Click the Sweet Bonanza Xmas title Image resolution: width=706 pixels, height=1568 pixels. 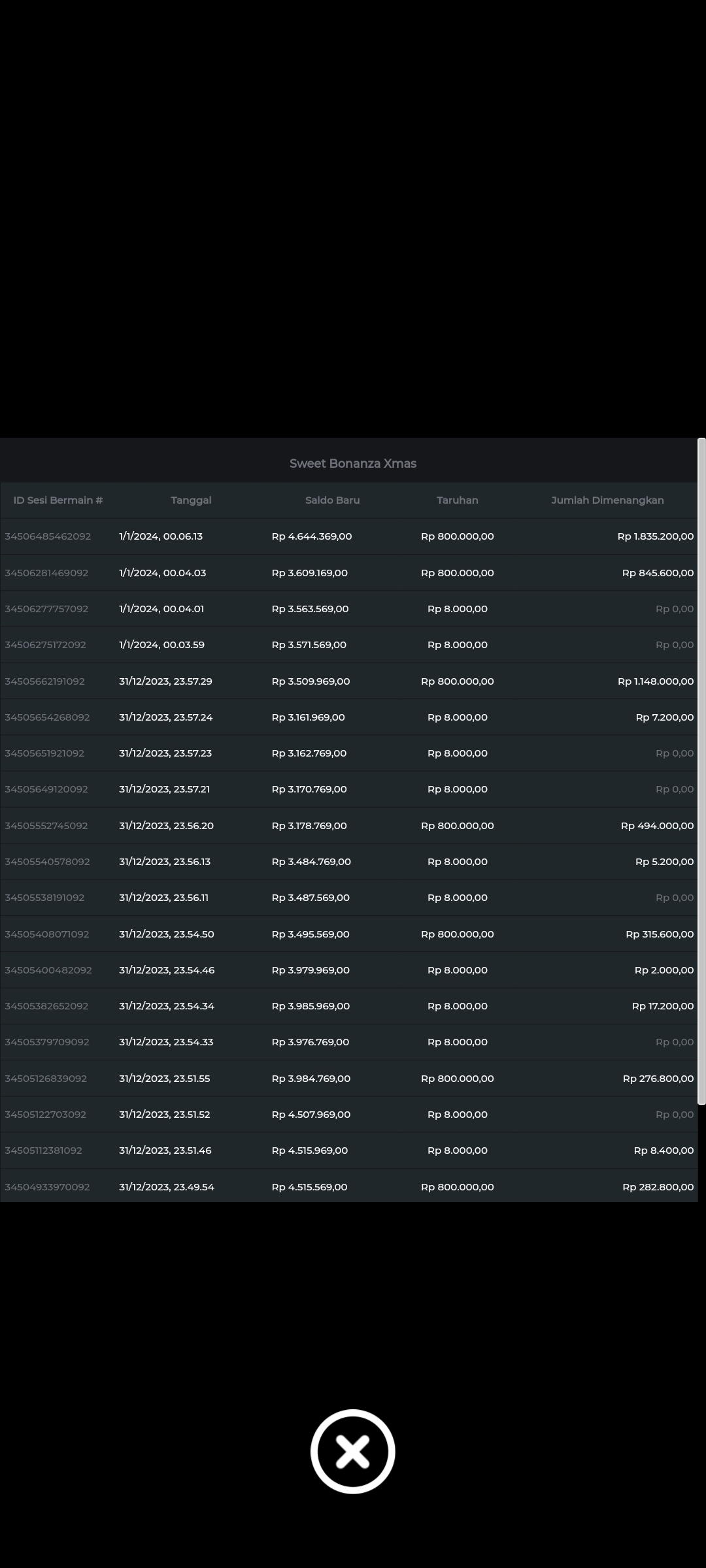[x=352, y=463]
